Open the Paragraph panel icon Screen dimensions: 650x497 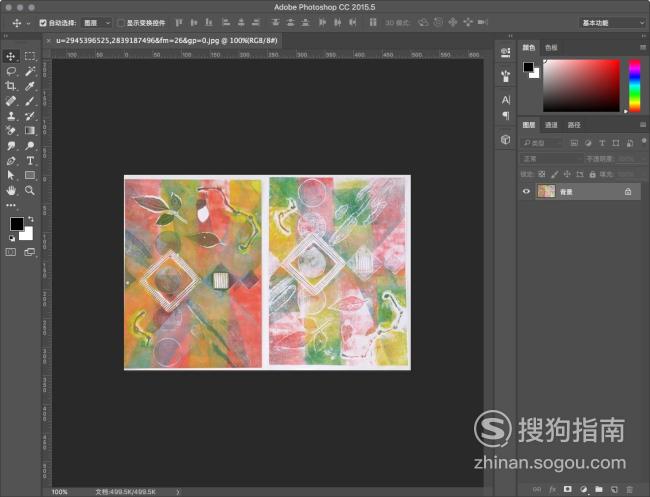coord(506,115)
